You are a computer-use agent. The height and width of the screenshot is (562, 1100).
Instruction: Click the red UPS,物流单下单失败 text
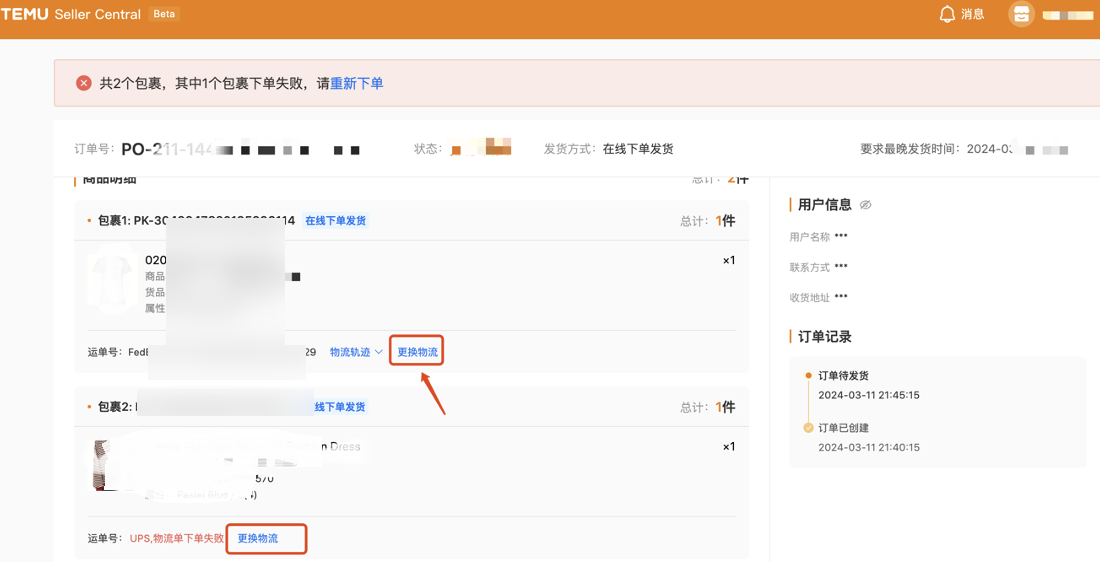(177, 538)
